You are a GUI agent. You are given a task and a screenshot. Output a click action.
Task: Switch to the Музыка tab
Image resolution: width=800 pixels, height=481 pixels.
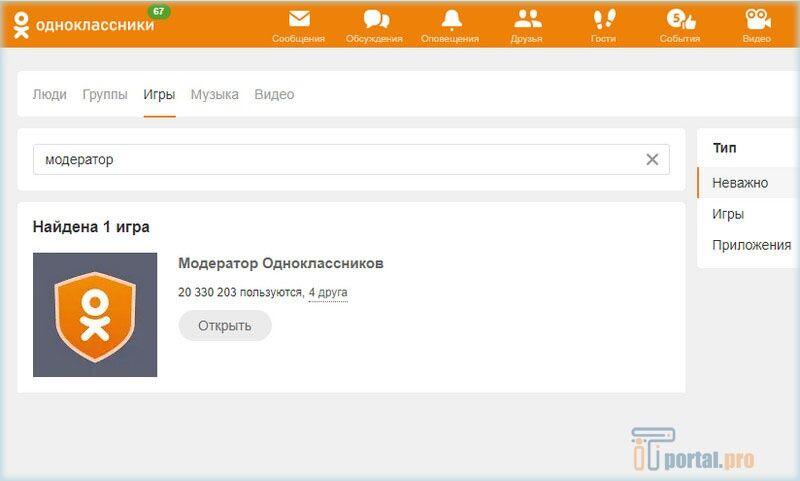[215, 94]
